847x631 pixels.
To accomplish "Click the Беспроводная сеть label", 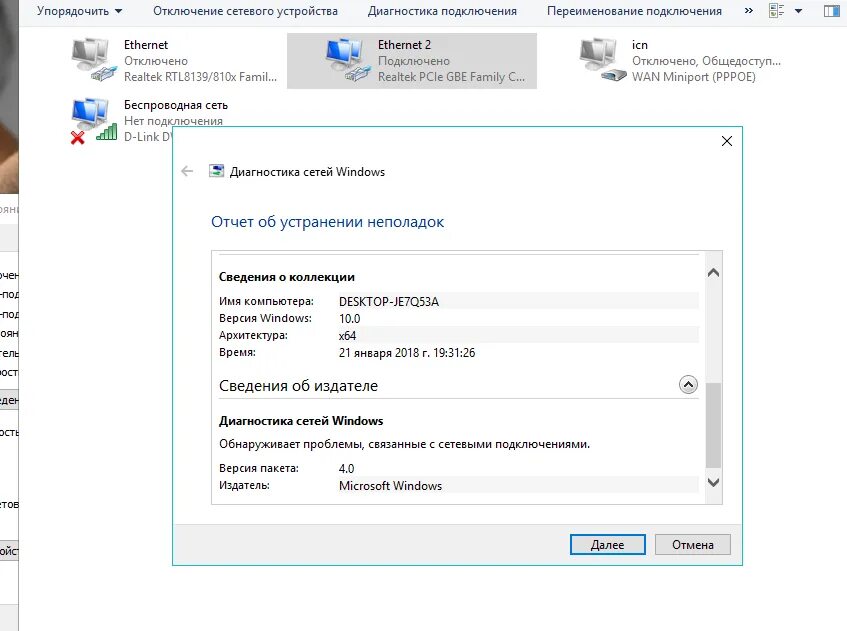I will tap(176, 105).
